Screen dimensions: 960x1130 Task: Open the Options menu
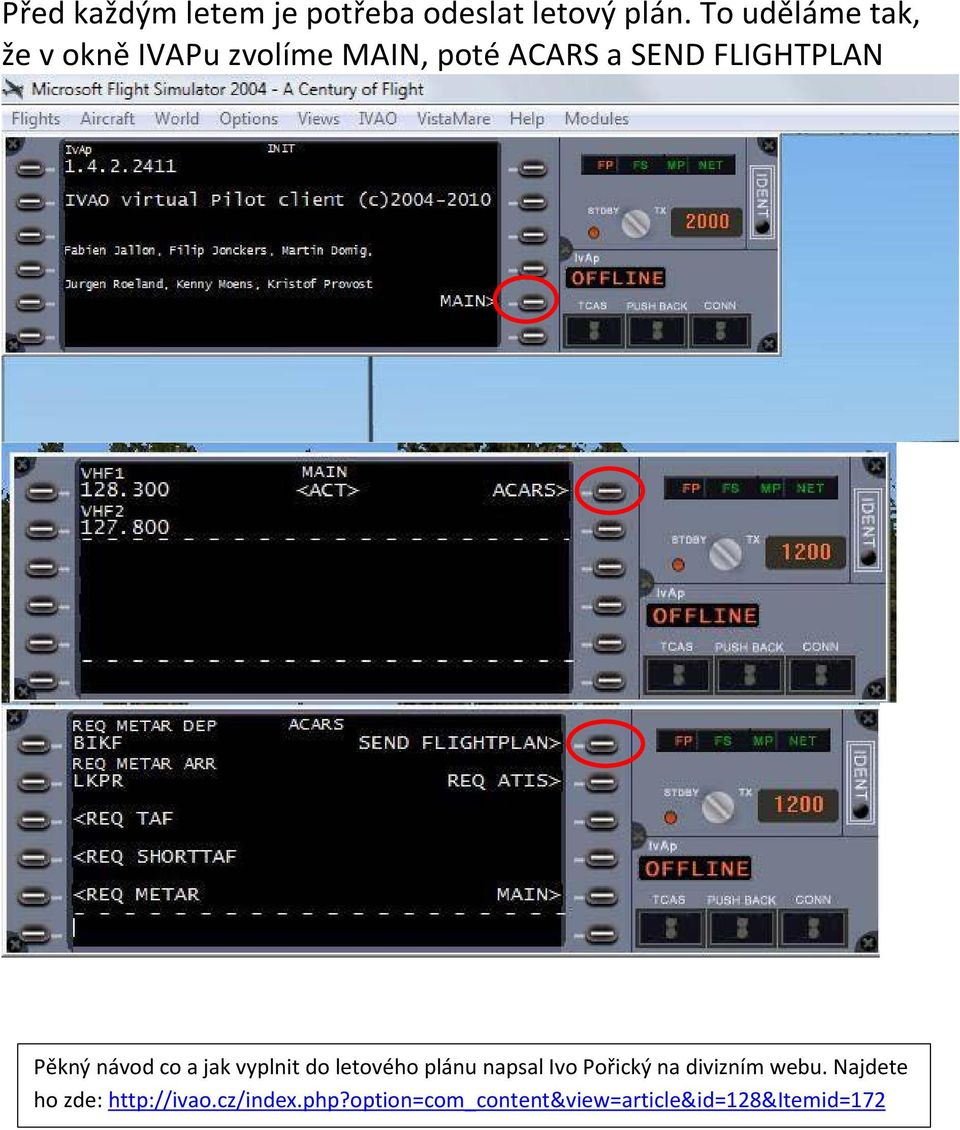pyautogui.click(x=249, y=119)
